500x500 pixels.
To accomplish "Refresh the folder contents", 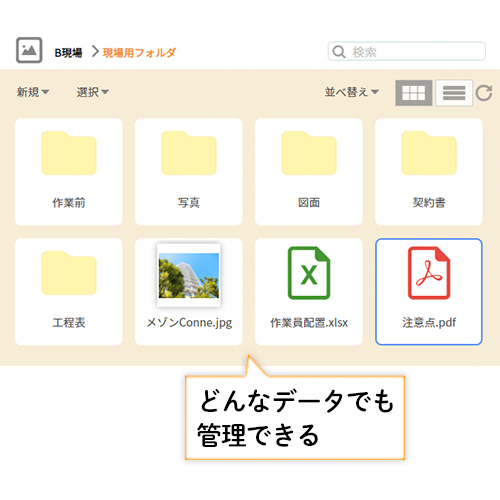I will click(484, 93).
